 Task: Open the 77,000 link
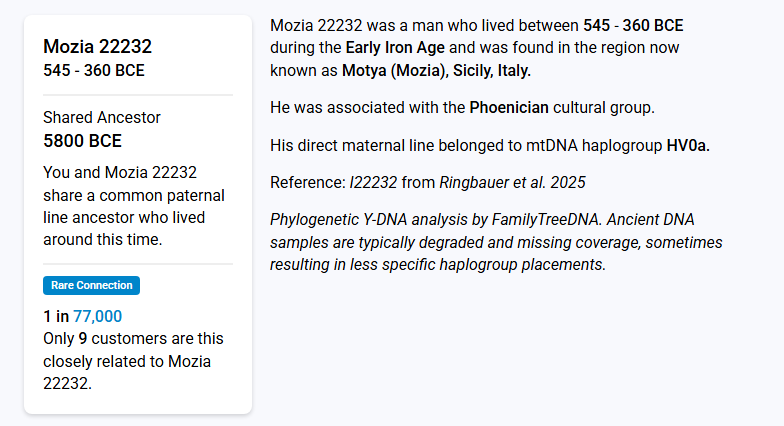tap(98, 316)
